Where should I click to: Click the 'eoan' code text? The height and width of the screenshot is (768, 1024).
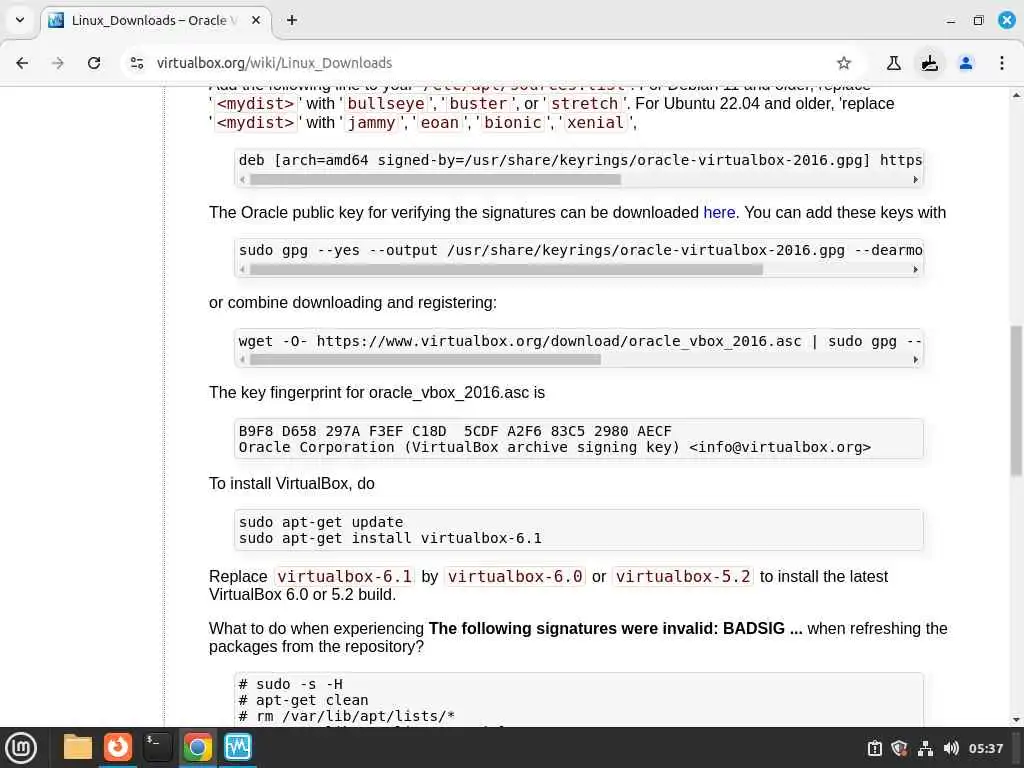(440, 123)
